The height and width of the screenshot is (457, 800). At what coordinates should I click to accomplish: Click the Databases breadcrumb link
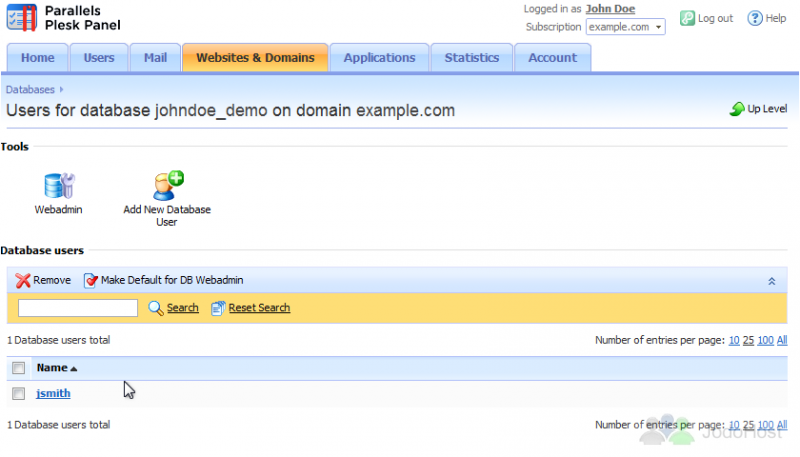click(30, 90)
